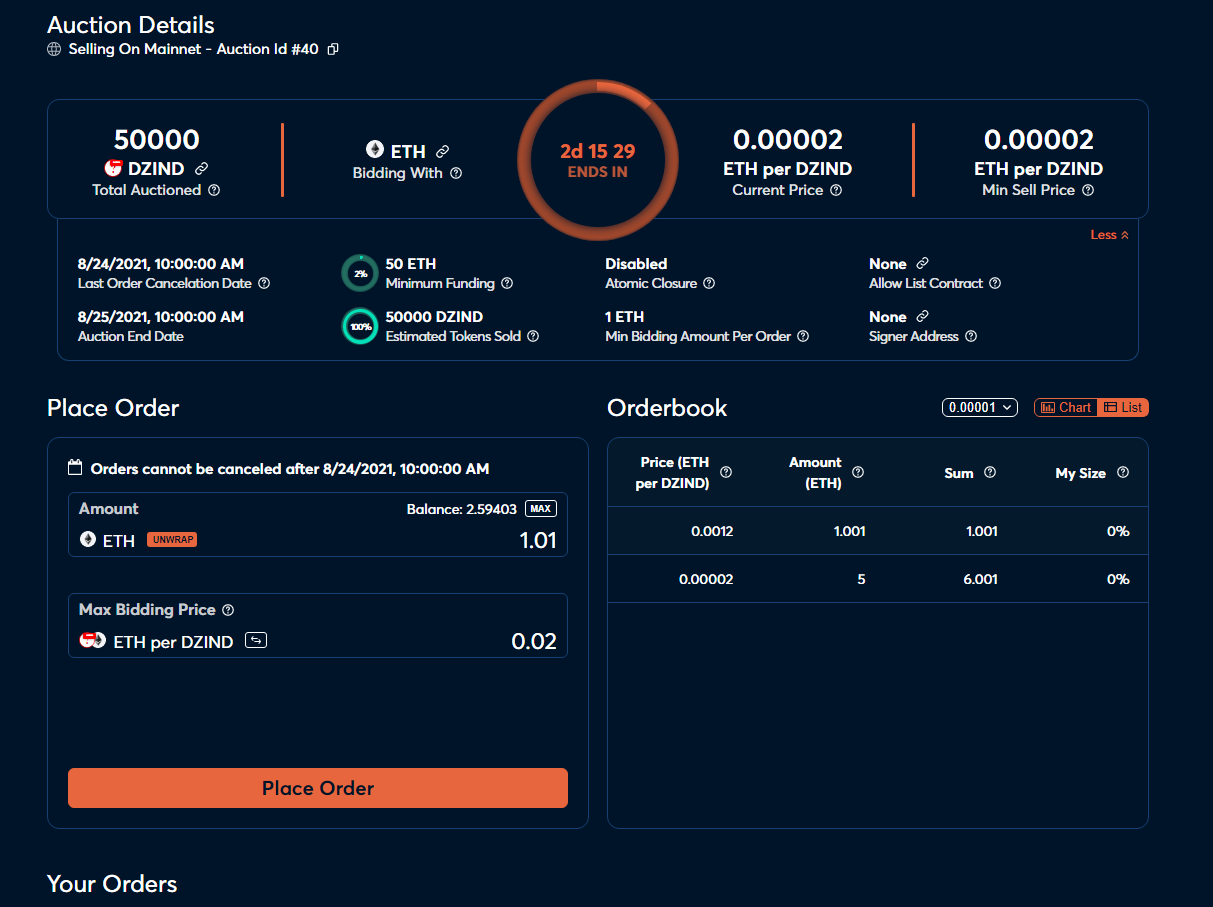This screenshot has width=1213, height=907.
Task: Show help for Min Bidding Amount Per Order
Action: point(803,336)
